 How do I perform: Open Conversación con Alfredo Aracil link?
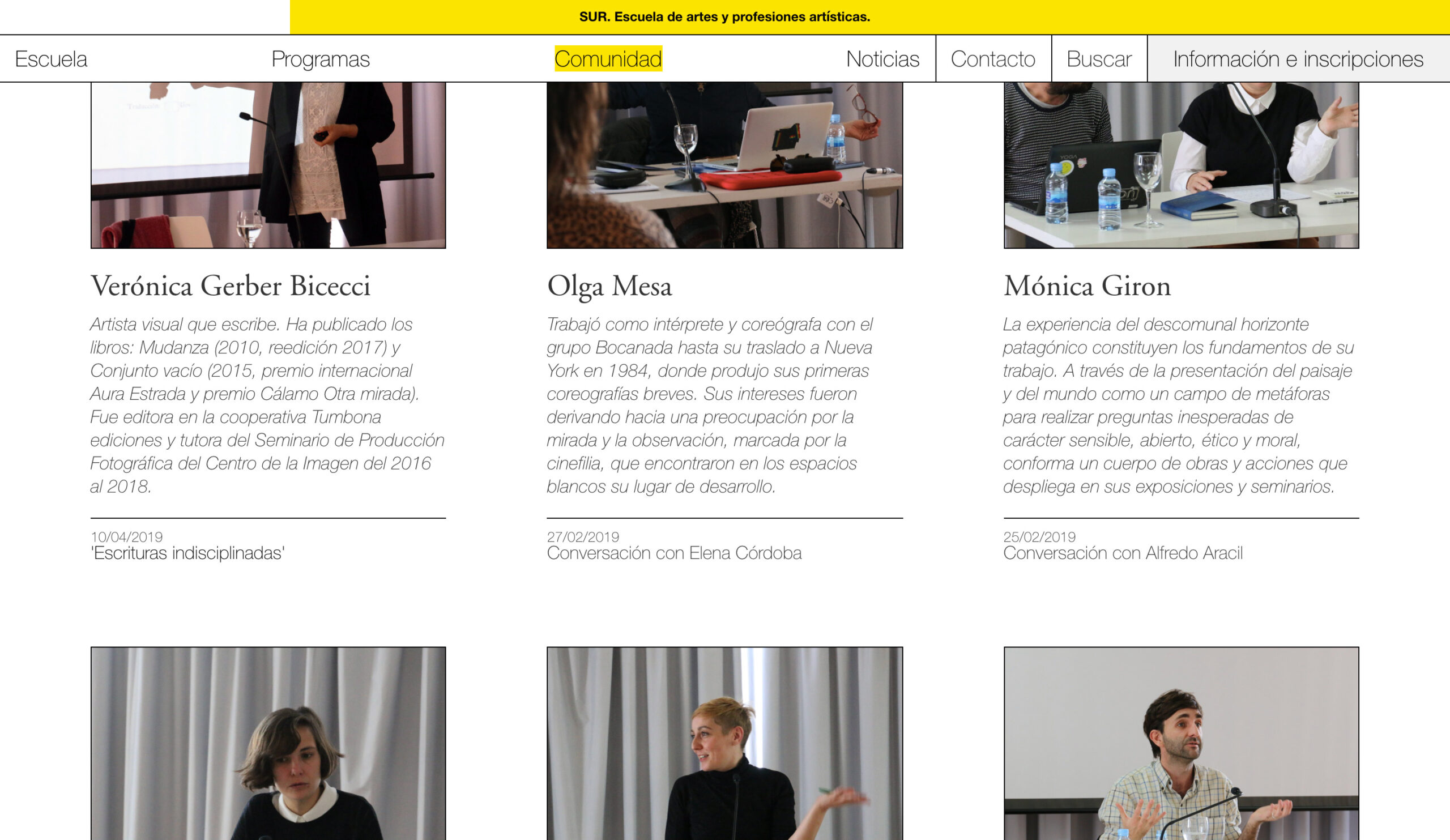[x=1123, y=553]
